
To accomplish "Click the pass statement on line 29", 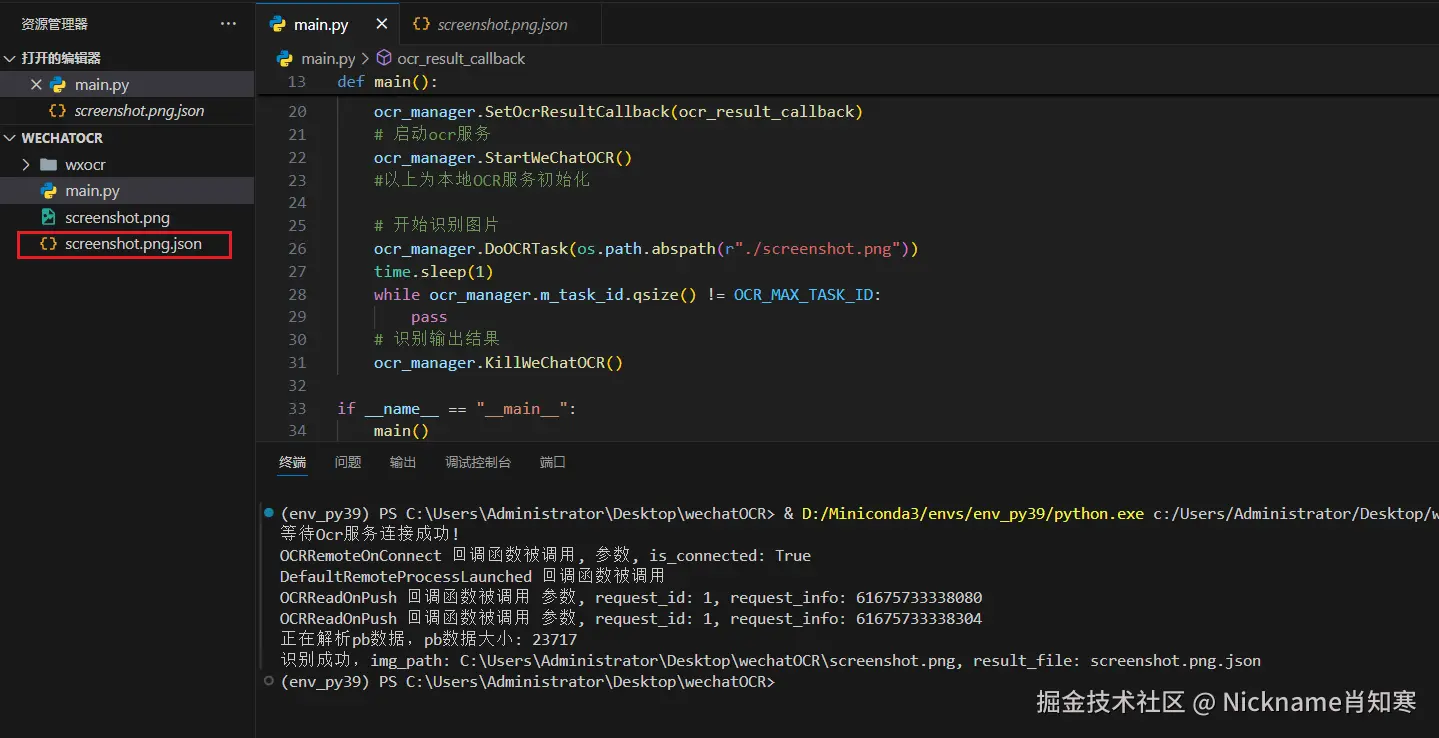I will (429, 317).
